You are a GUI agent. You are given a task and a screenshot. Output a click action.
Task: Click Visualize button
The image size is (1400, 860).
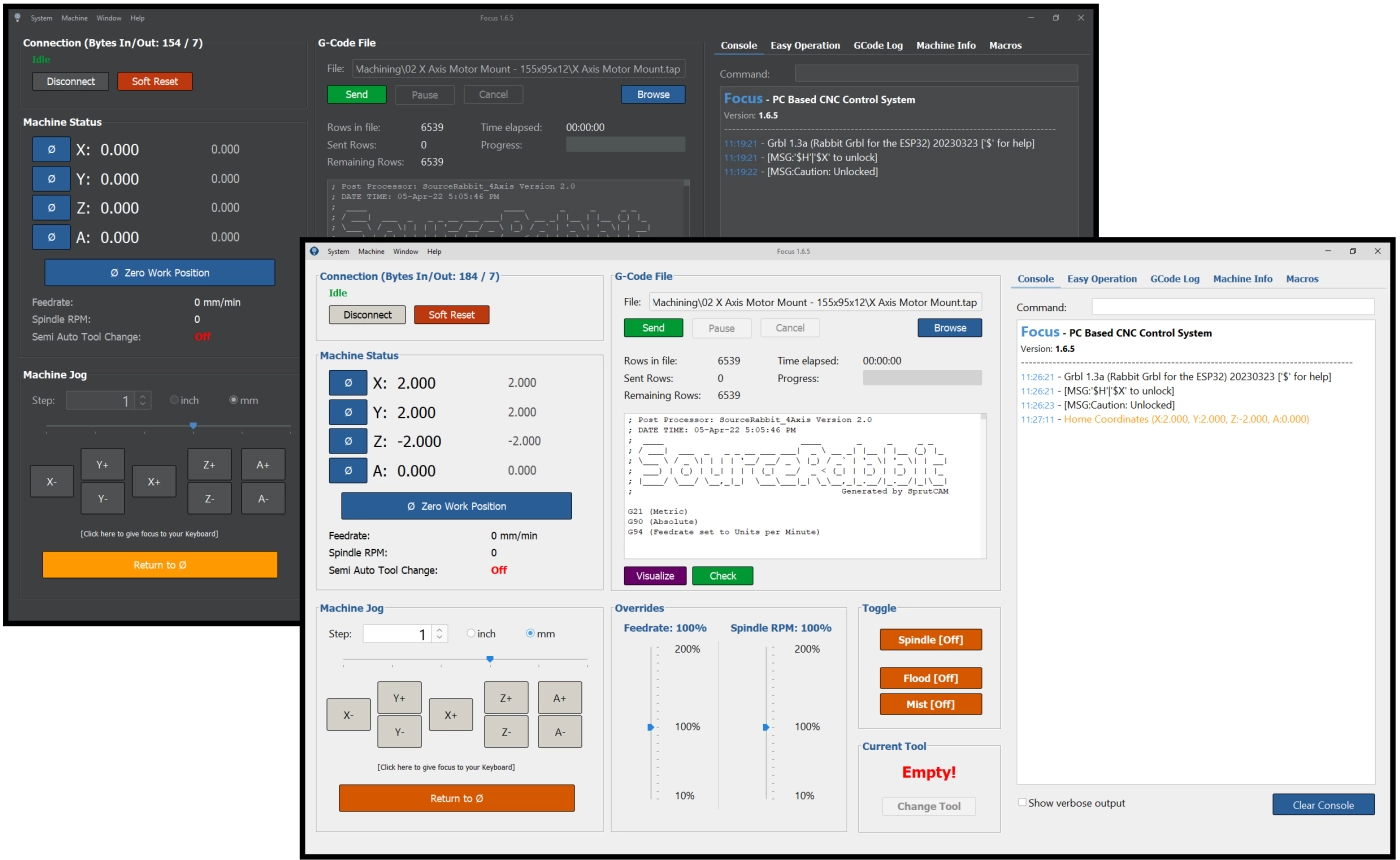(x=655, y=576)
